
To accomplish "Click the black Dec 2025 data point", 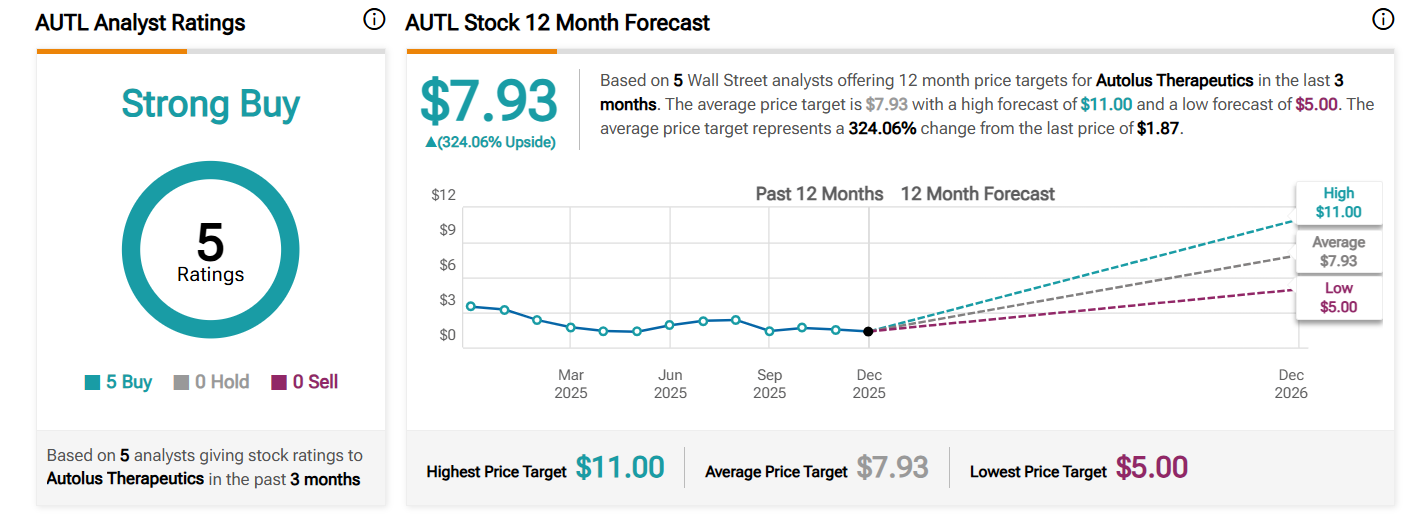I will click(x=868, y=331).
